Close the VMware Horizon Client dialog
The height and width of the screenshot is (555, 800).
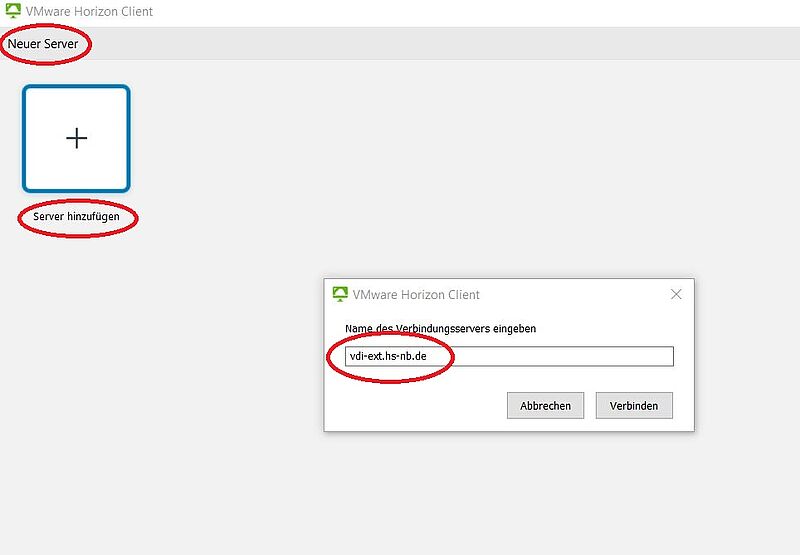coord(676,294)
